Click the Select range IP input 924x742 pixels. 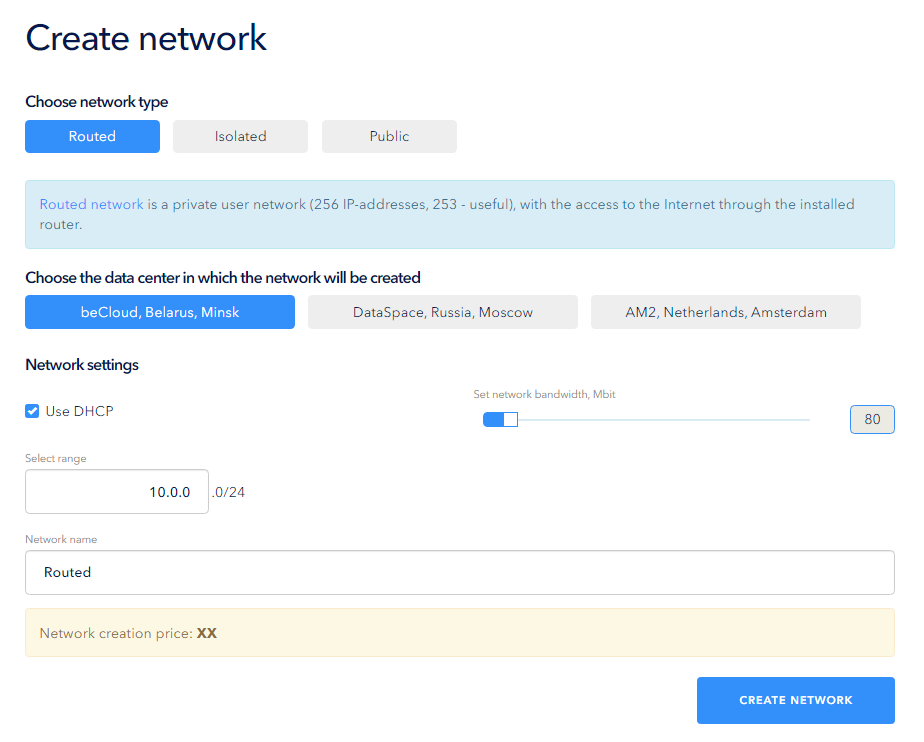click(117, 492)
